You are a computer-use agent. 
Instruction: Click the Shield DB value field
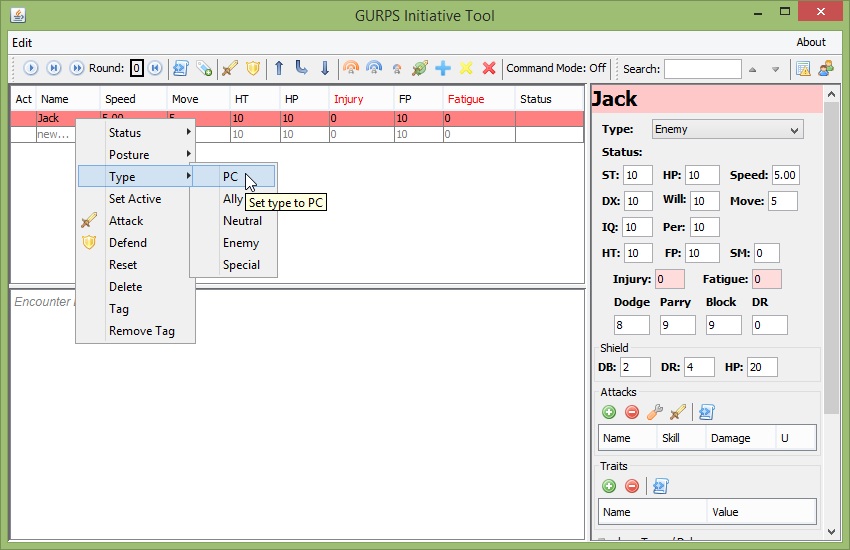635,367
